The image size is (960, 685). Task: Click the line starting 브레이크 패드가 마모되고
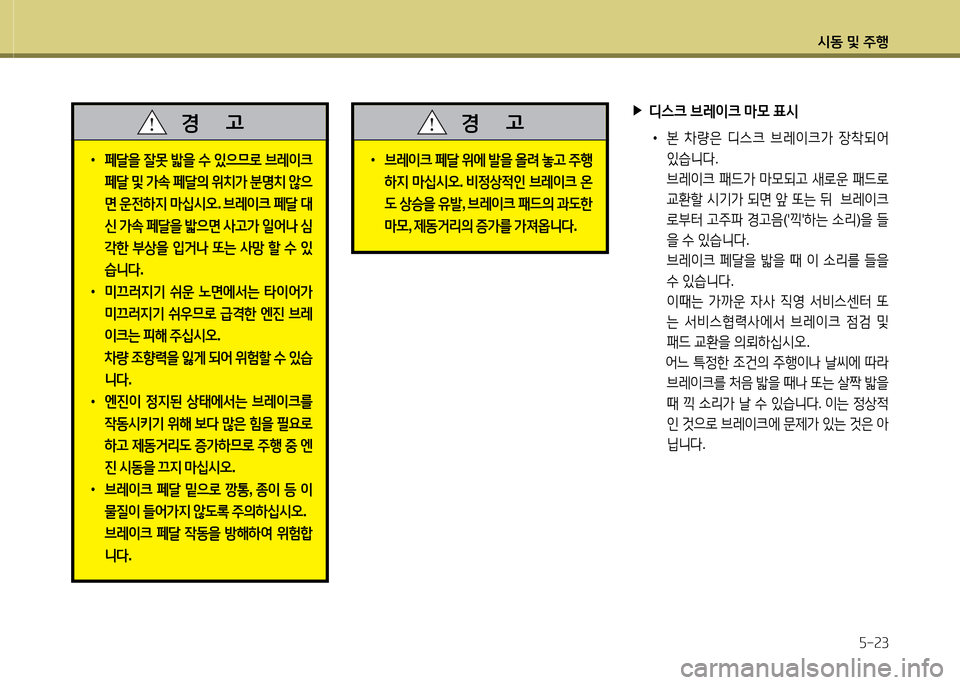[777, 179]
